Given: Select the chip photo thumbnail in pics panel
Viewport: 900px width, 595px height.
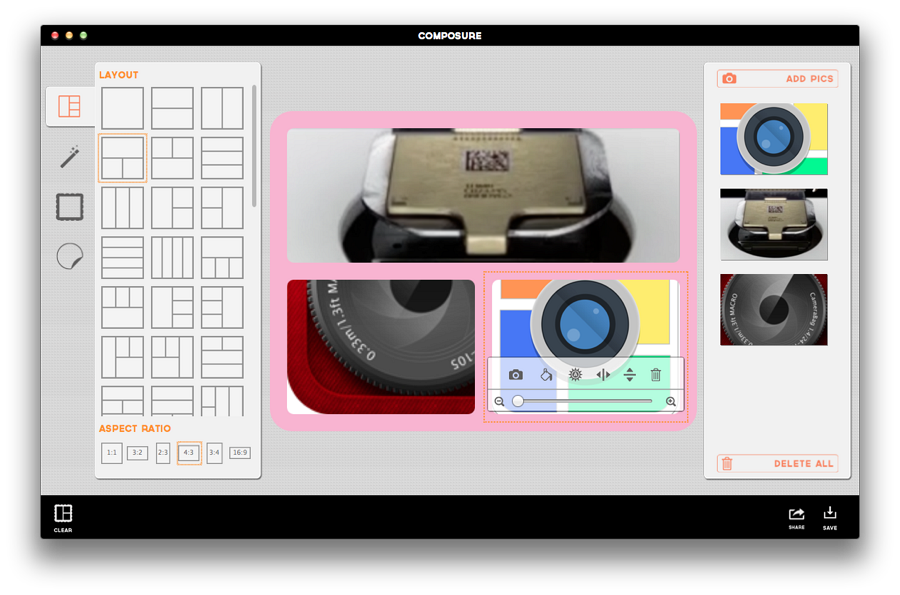Looking at the screenshot, I should pos(774,224).
